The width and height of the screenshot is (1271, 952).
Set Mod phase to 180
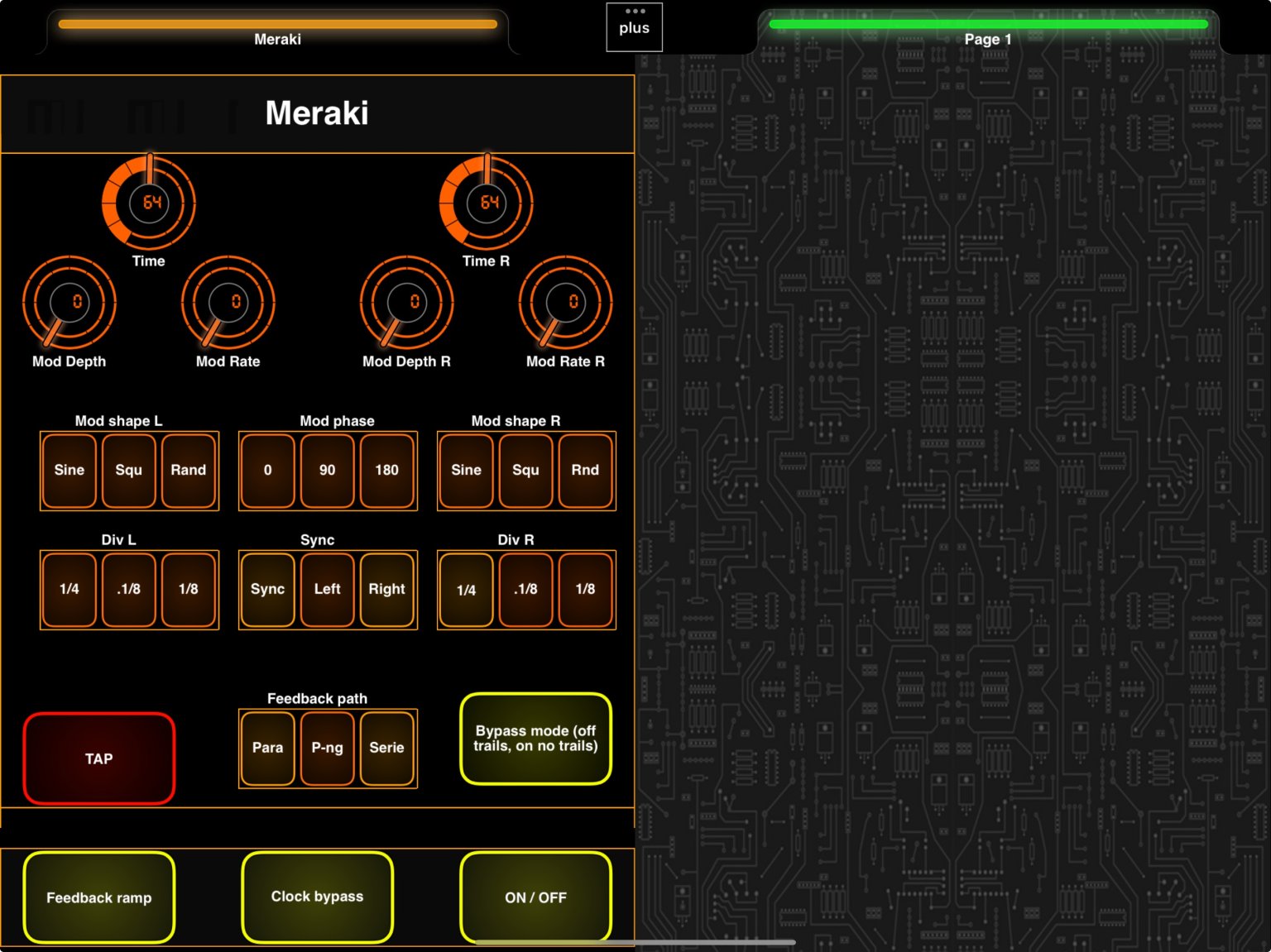click(387, 471)
